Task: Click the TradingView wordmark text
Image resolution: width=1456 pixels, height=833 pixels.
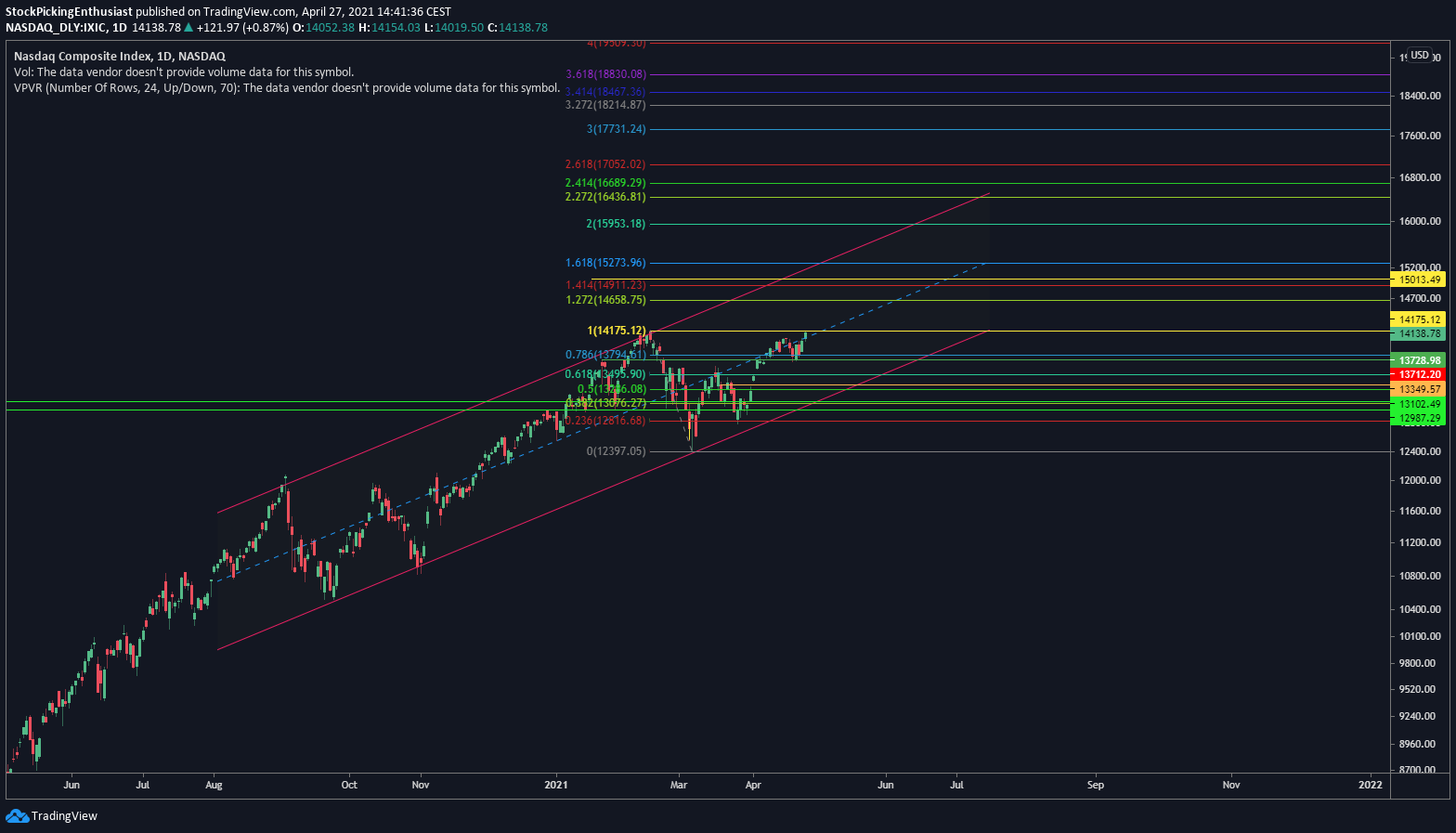Action: click(x=64, y=816)
